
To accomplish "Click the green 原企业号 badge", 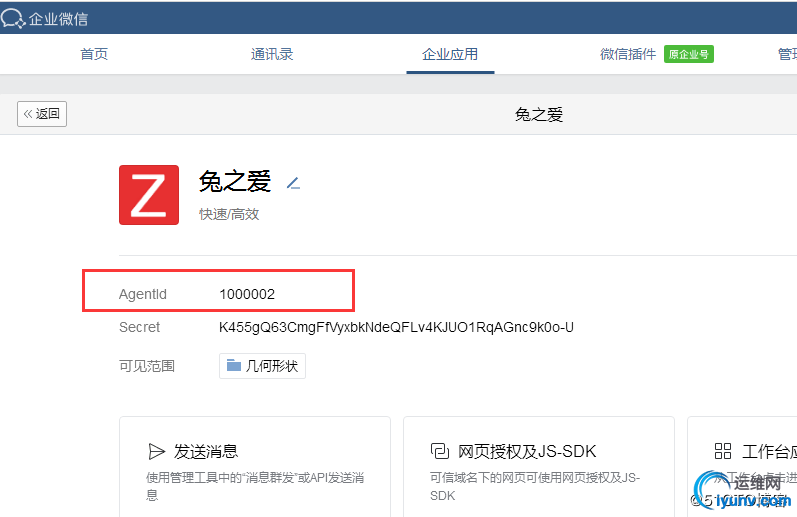I will tap(689, 54).
